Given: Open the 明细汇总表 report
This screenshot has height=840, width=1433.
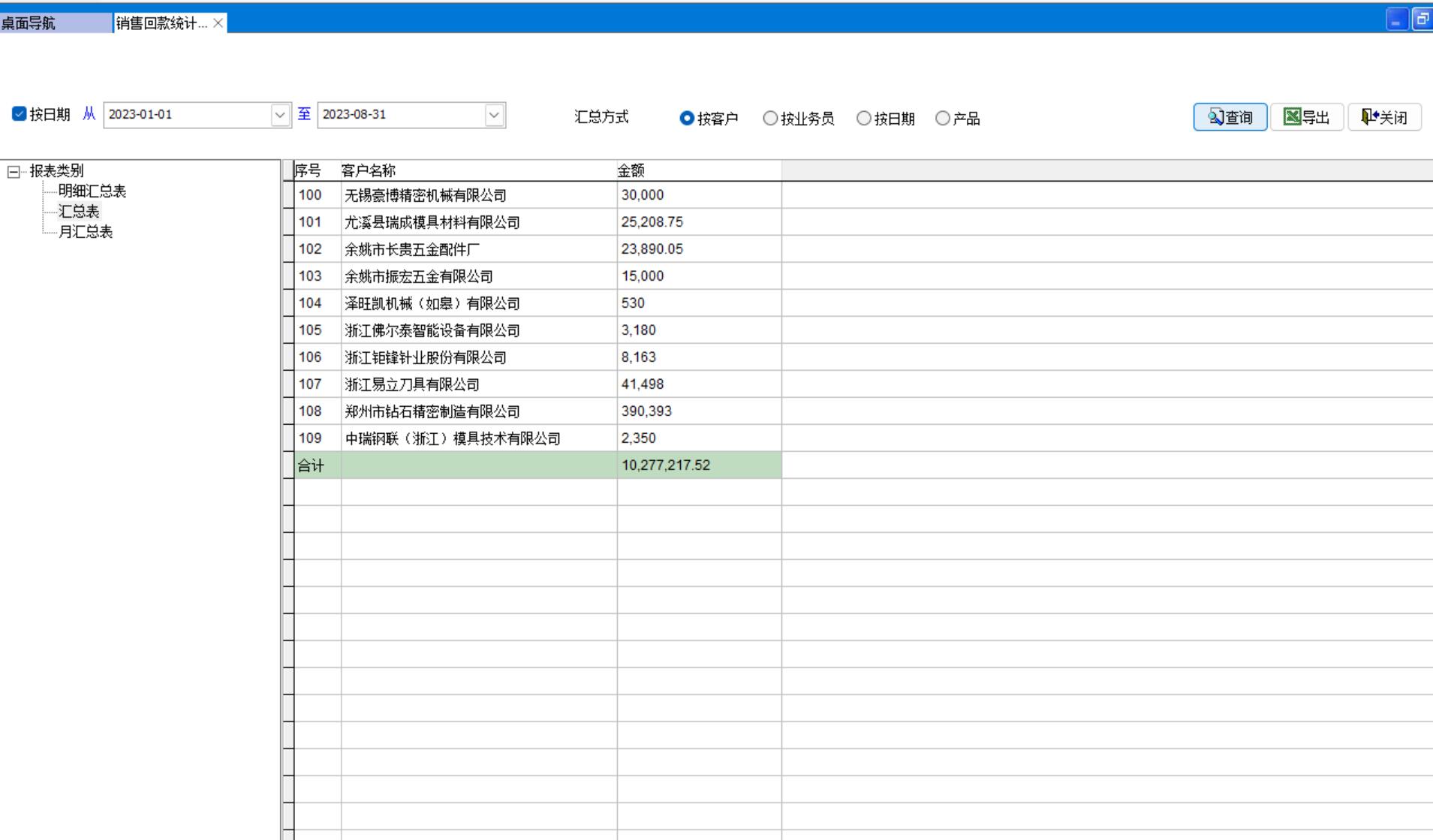Looking at the screenshot, I should click(x=92, y=191).
